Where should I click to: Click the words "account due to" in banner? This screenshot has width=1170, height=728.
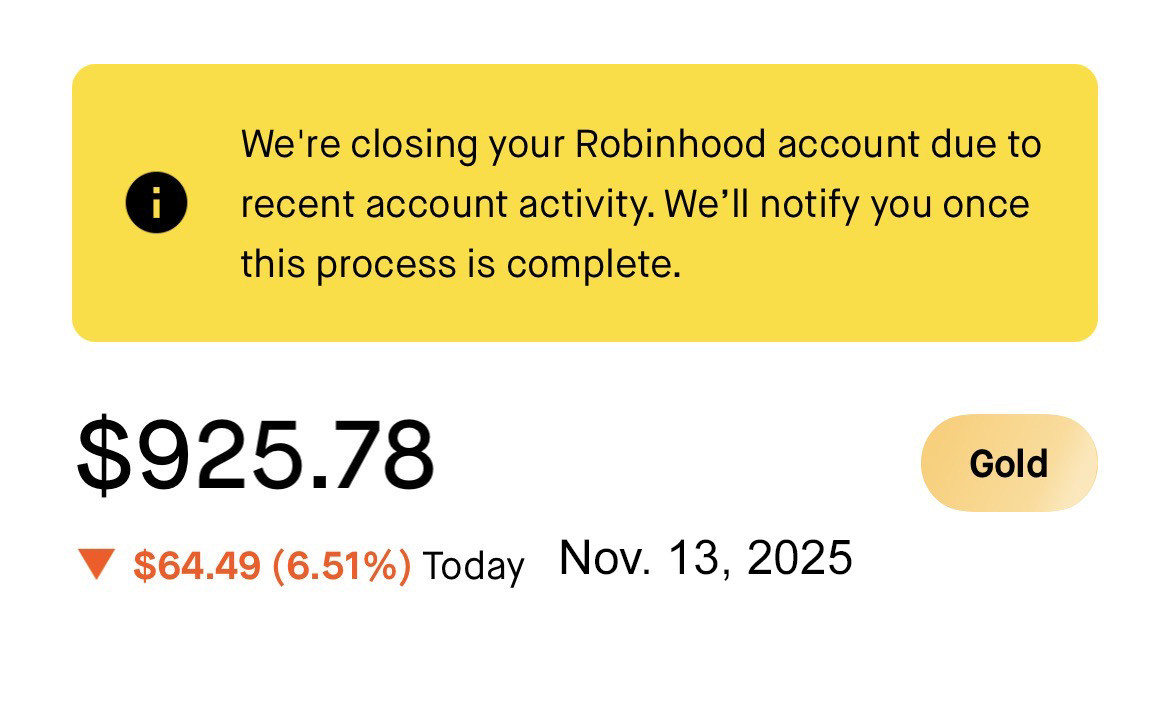coord(909,144)
